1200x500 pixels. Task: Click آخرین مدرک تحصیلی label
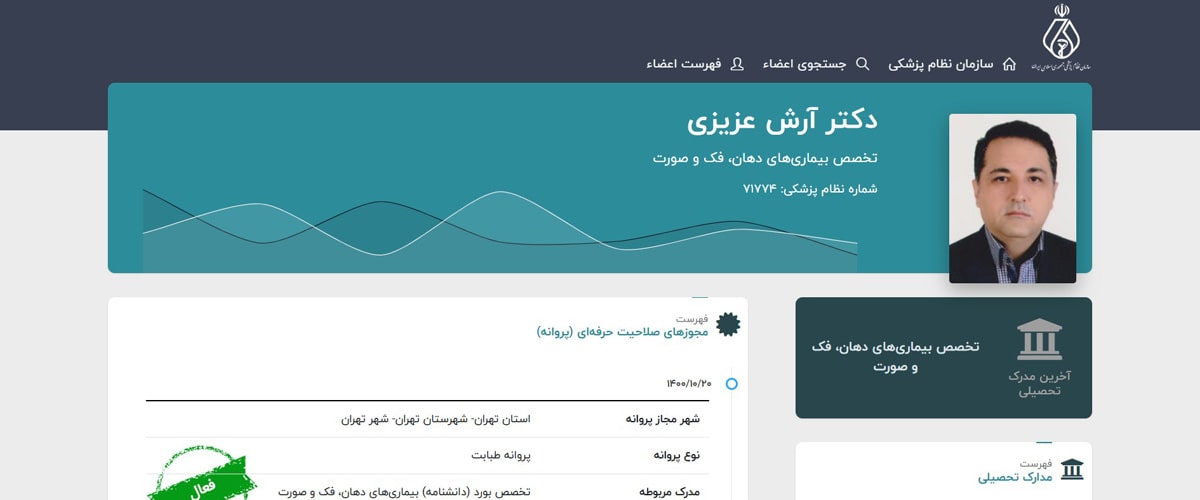click(x=1040, y=383)
